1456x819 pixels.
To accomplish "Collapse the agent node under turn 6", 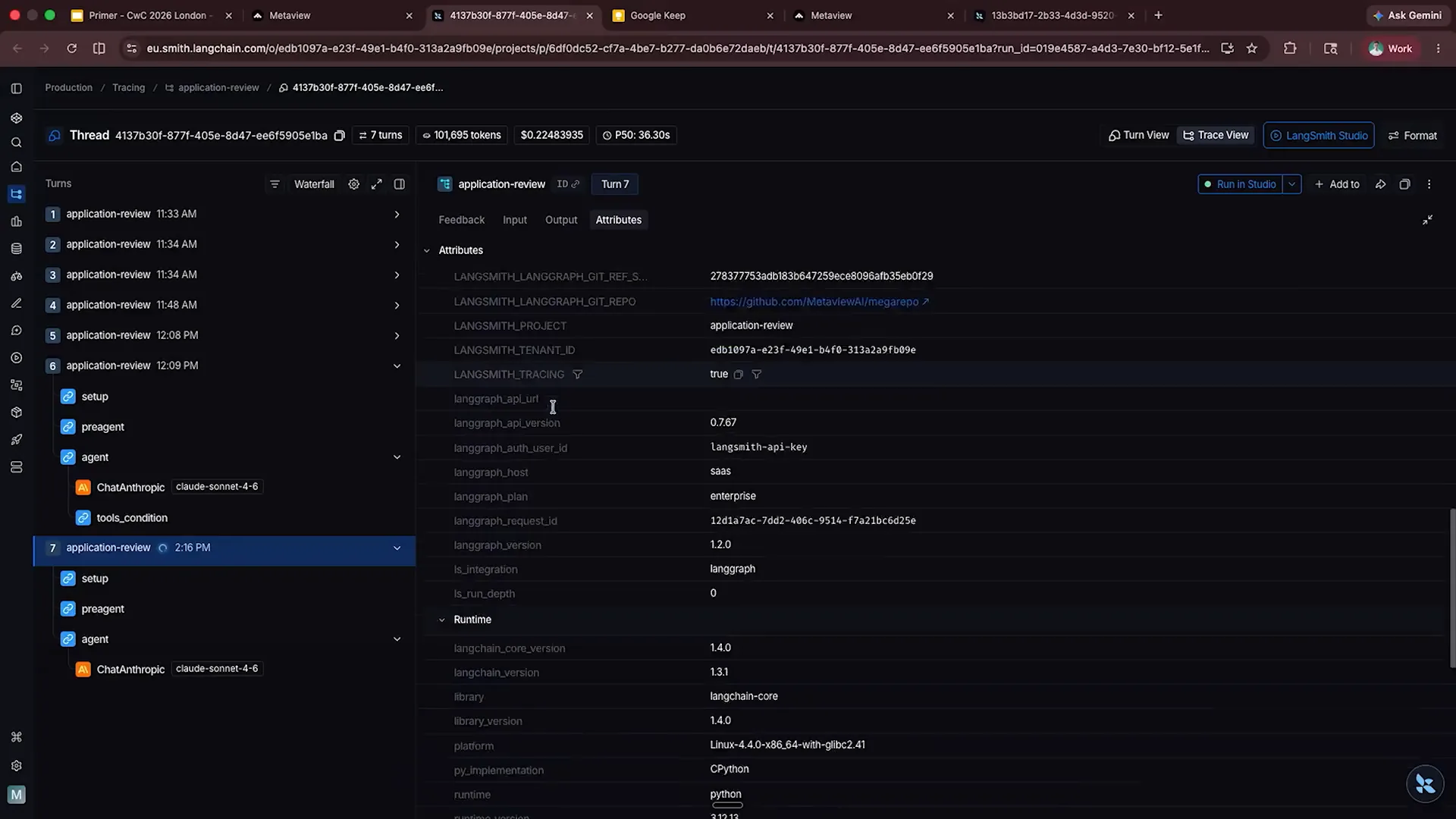I will 397,457.
